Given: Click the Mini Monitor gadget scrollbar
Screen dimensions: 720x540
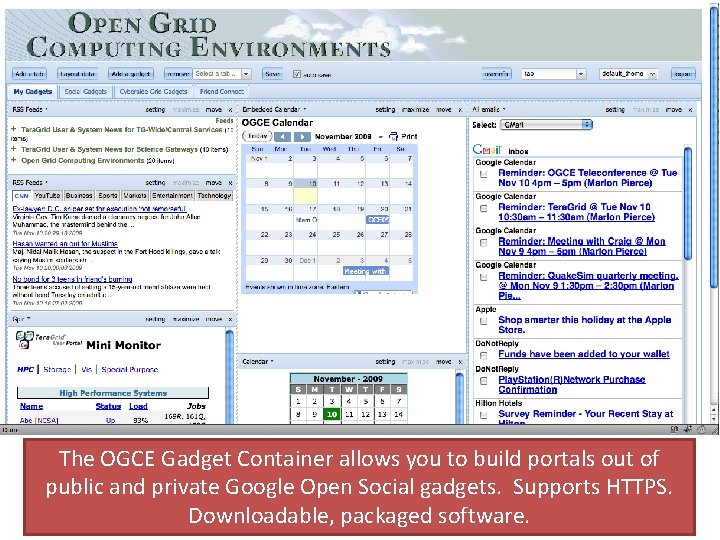Looking at the screenshot, I should pyautogui.click(x=230, y=377).
